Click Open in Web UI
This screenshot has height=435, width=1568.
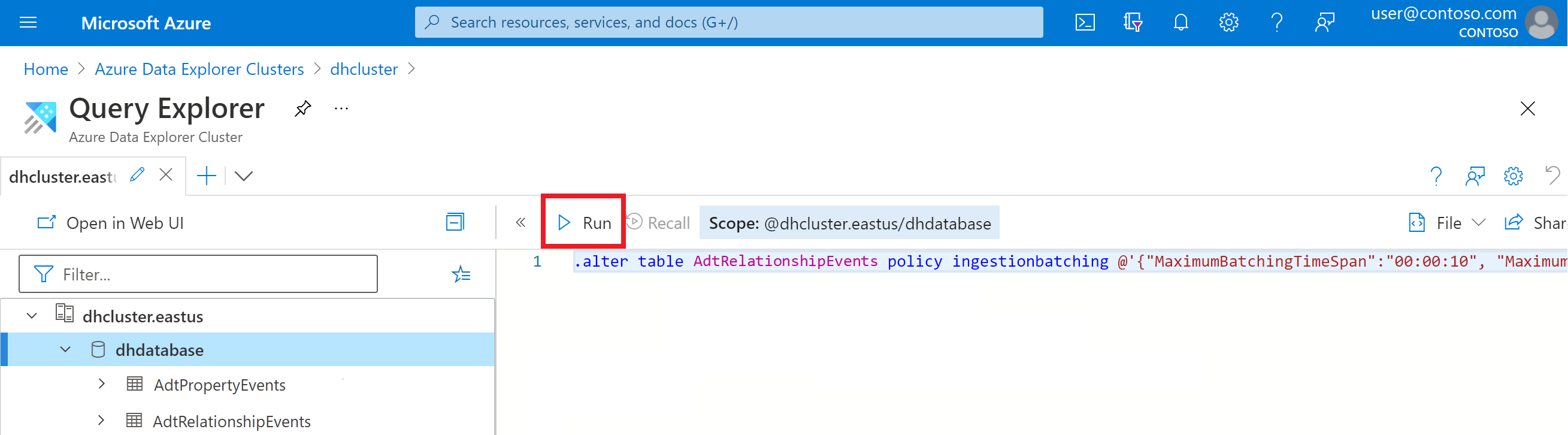pyautogui.click(x=110, y=223)
